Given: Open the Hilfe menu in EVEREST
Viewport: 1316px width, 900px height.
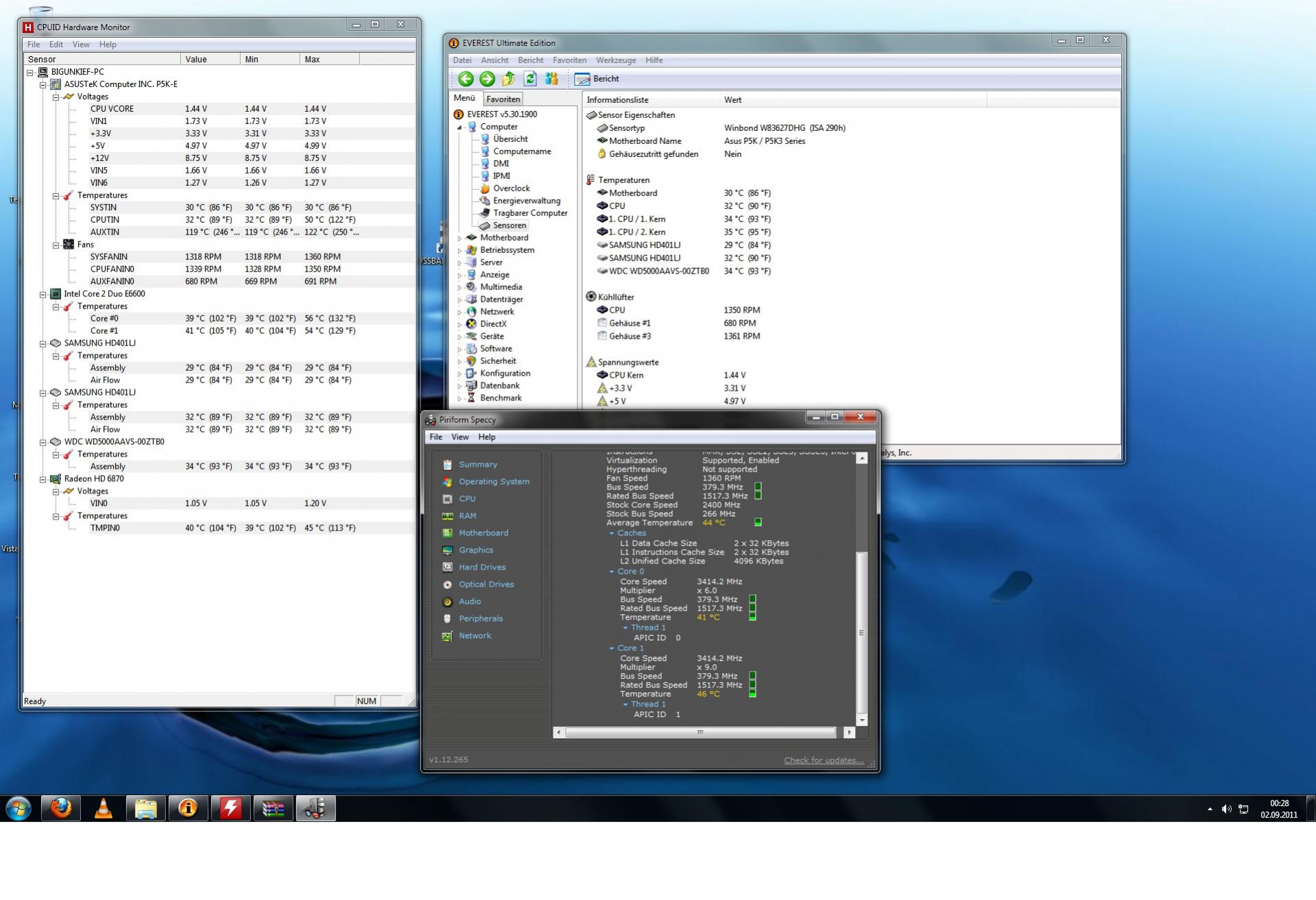Looking at the screenshot, I should [654, 60].
